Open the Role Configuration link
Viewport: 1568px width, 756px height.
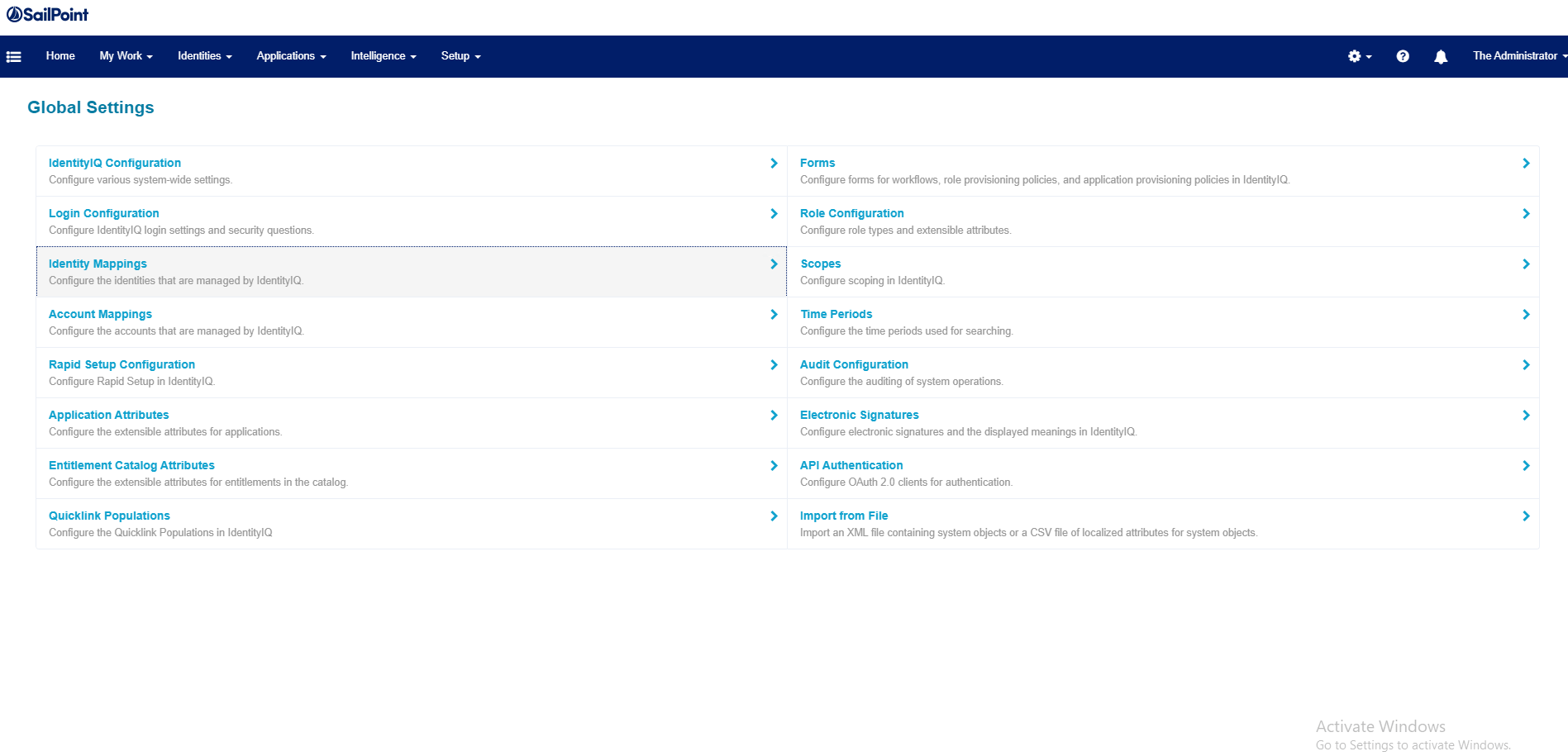(851, 214)
